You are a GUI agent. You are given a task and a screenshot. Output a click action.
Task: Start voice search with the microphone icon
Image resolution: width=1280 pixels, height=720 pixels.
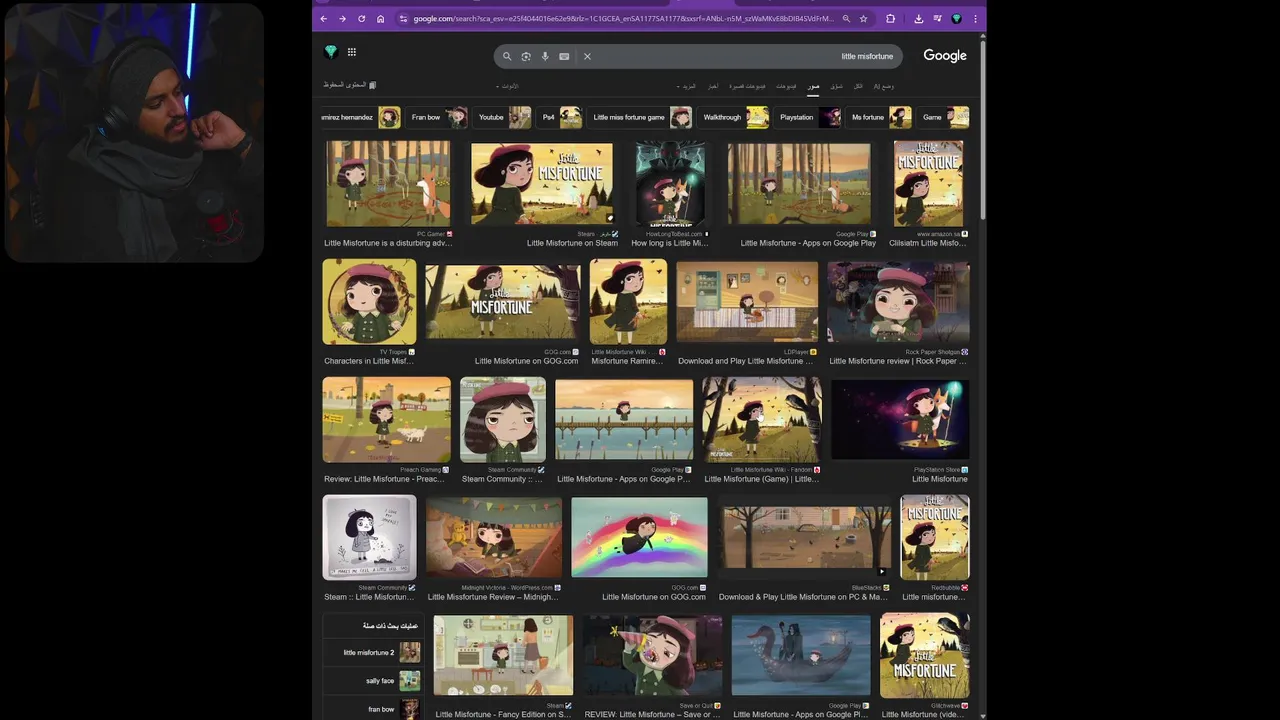(545, 56)
